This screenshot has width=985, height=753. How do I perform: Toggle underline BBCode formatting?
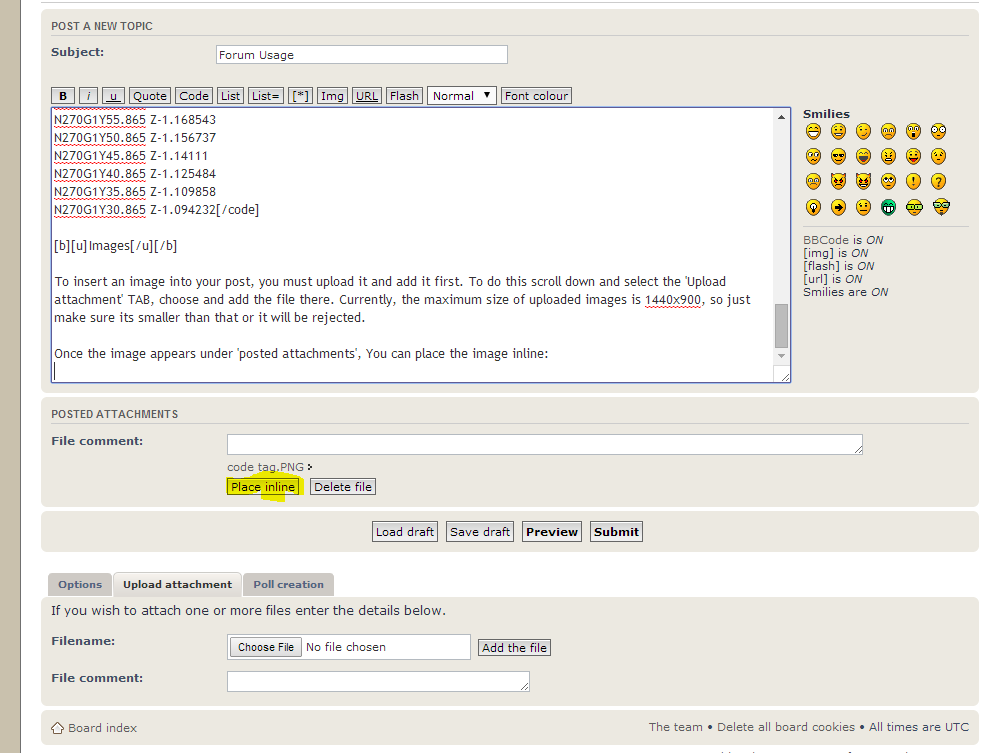coord(114,96)
